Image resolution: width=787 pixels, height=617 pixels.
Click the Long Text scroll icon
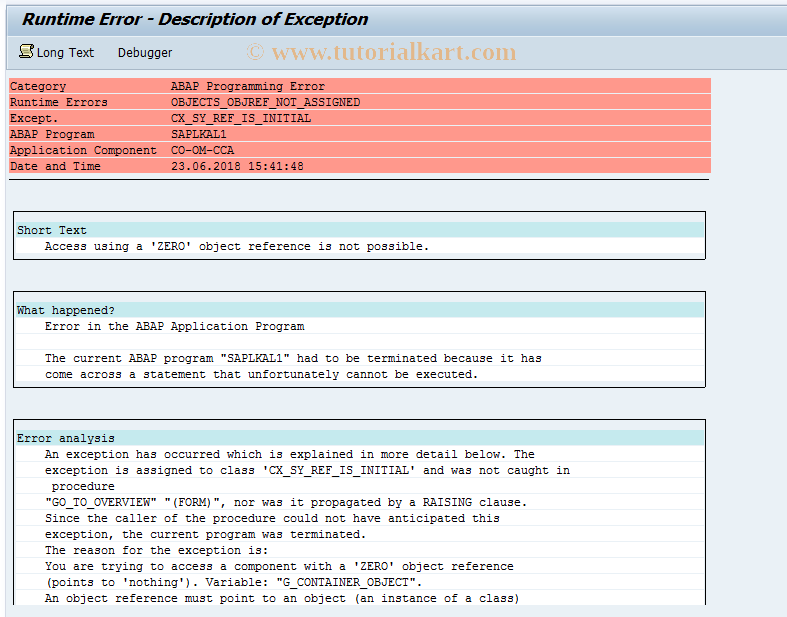tap(26, 51)
